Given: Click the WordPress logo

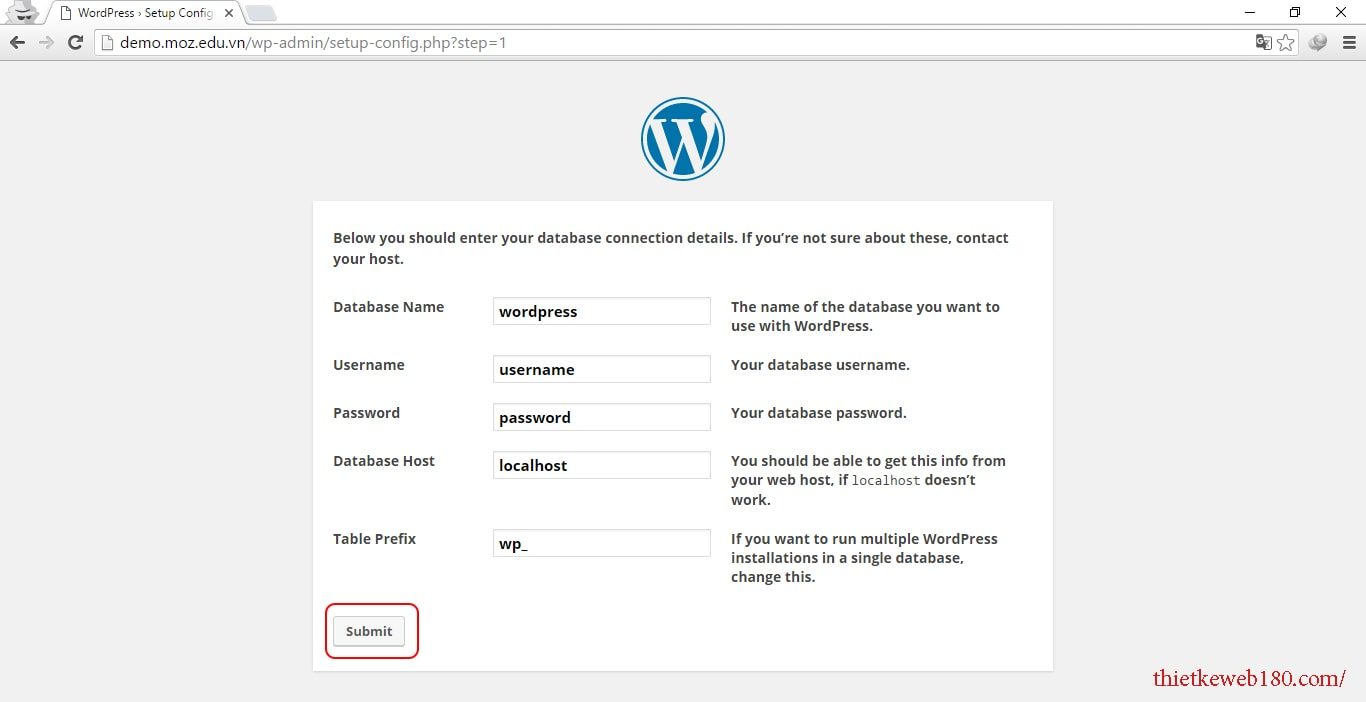Looking at the screenshot, I should (683, 138).
